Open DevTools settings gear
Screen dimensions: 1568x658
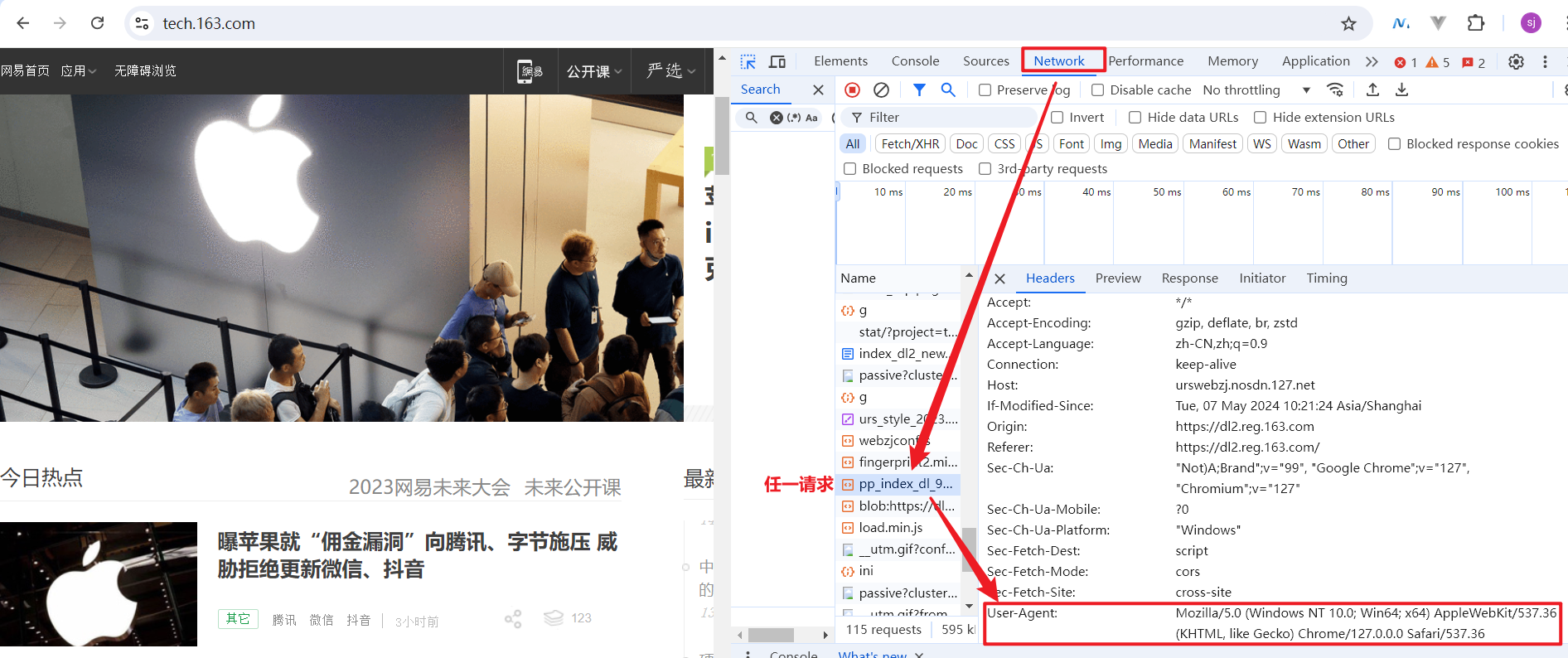pos(1516,61)
